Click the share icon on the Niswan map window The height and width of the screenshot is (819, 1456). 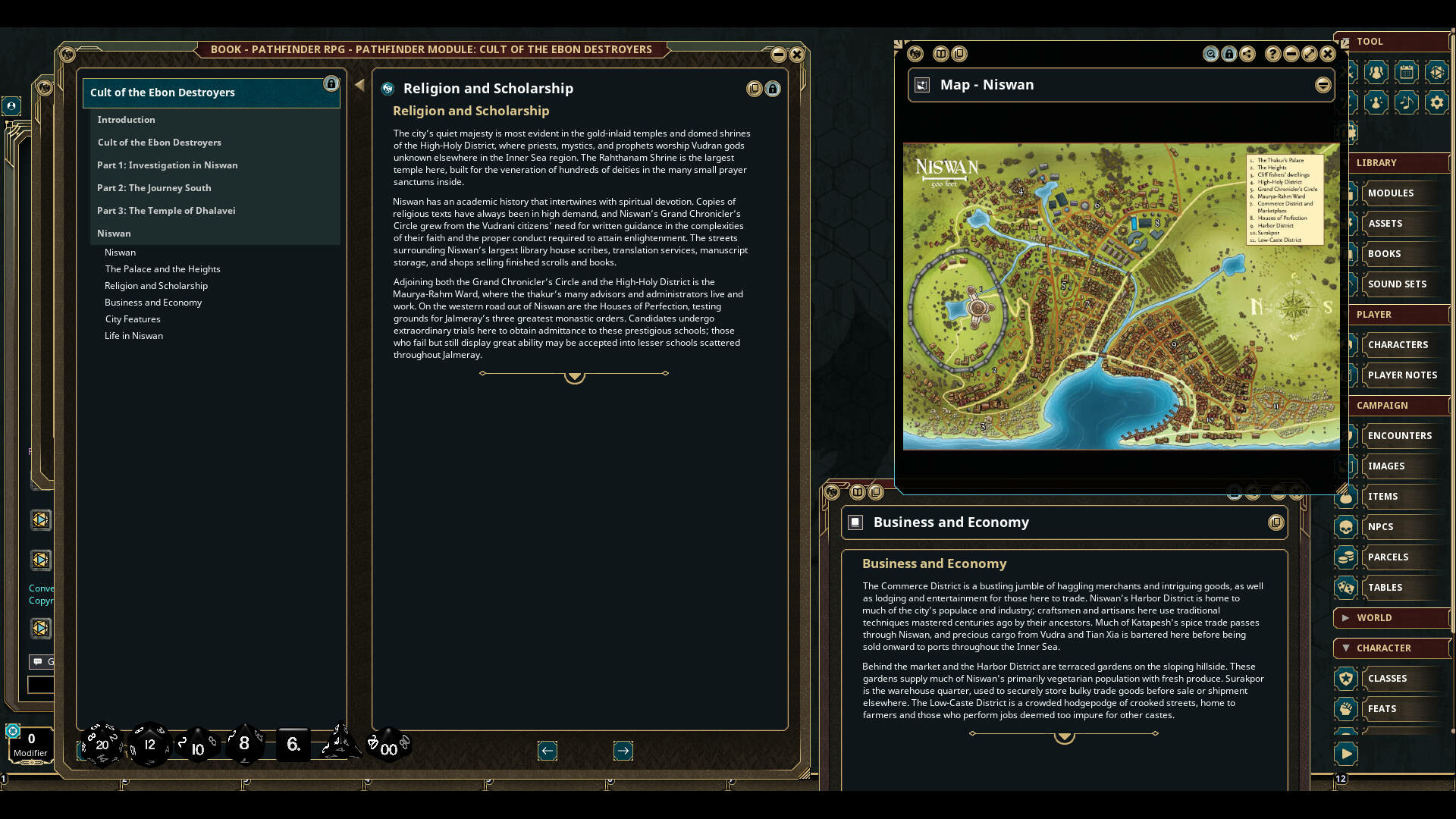coord(1247,54)
